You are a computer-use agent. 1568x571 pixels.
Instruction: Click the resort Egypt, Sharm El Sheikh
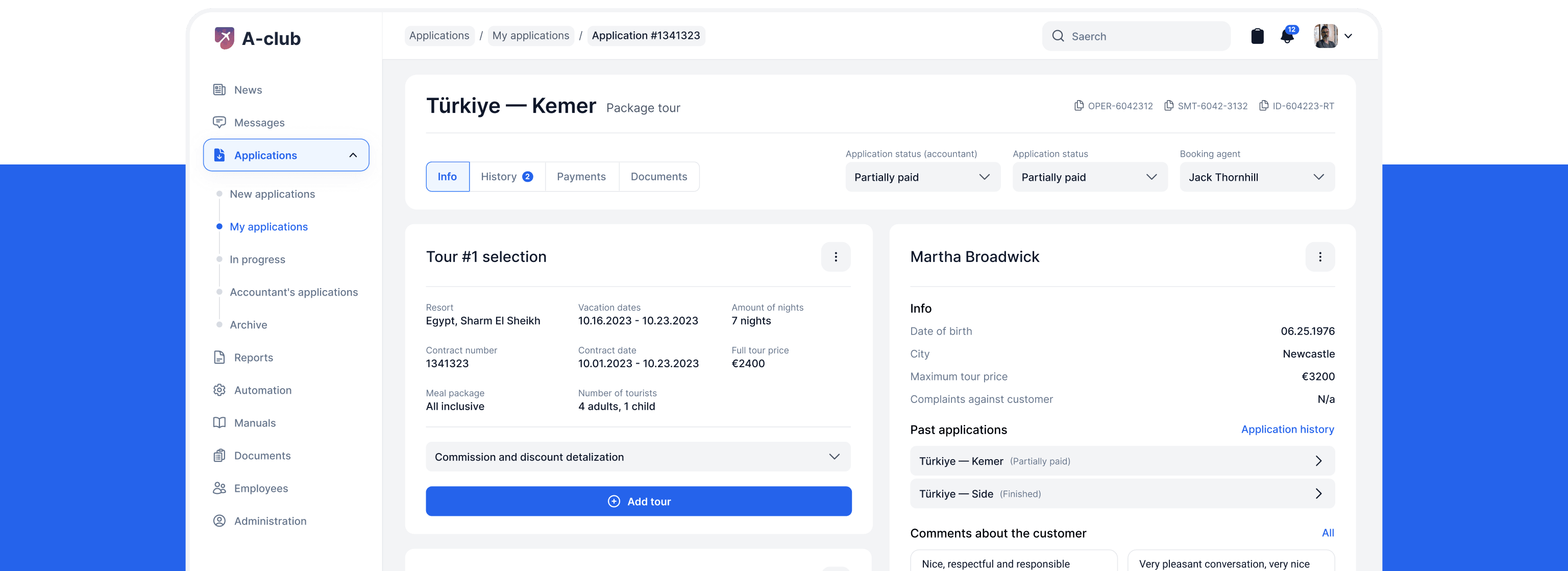click(x=483, y=321)
